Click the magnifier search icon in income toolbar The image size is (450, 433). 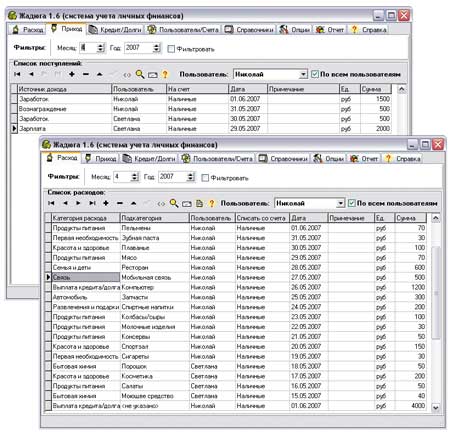[140, 74]
